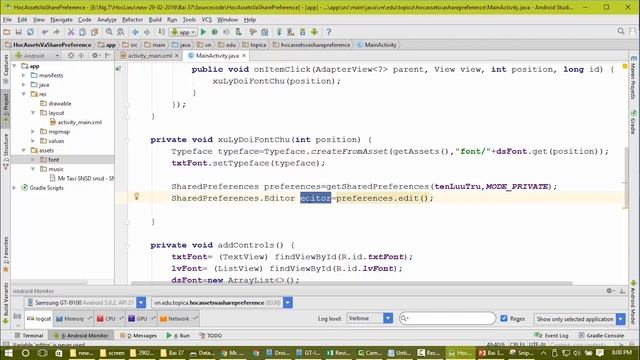This screenshot has width=640, height=360.
Task: Expand the Gradle Scripts node
Action: (x=15, y=188)
